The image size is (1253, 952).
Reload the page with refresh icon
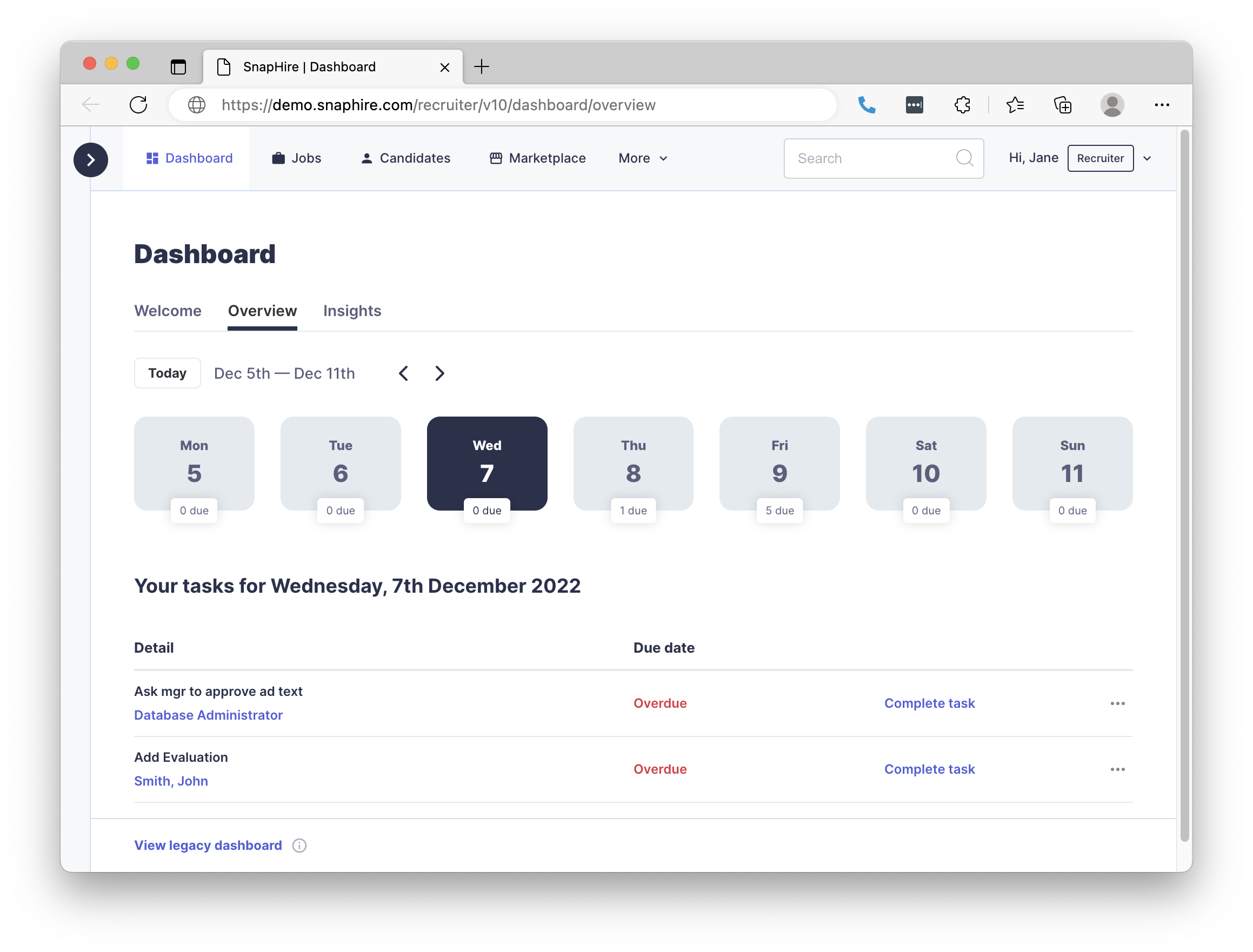coord(138,105)
